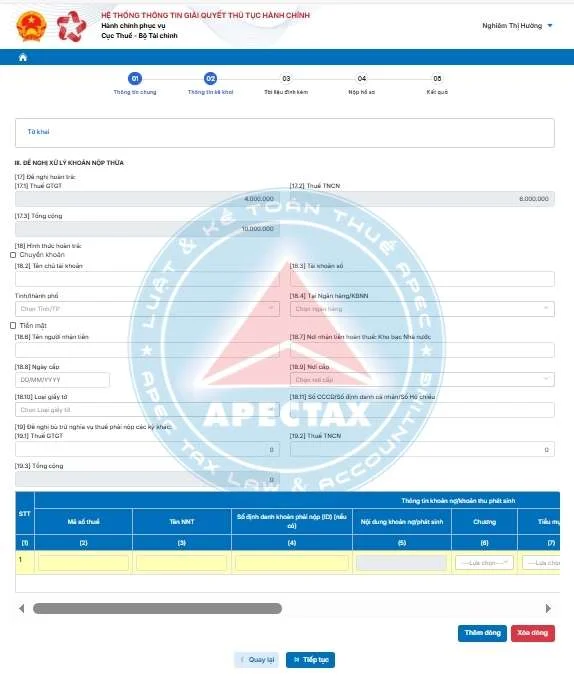
Task: Click the table scroll left arrow
Action: click(22, 609)
